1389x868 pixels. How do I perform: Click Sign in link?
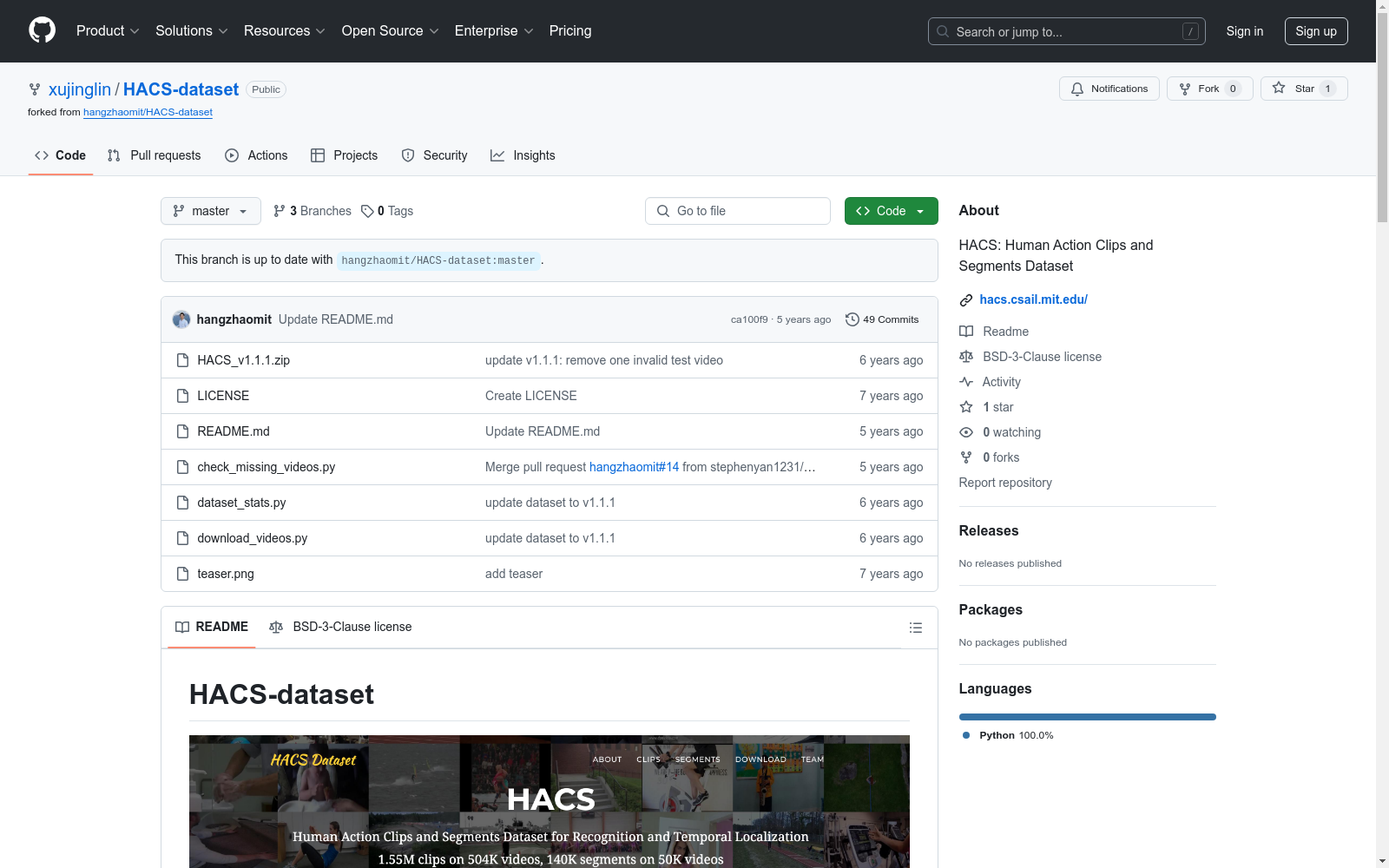click(1245, 31)
